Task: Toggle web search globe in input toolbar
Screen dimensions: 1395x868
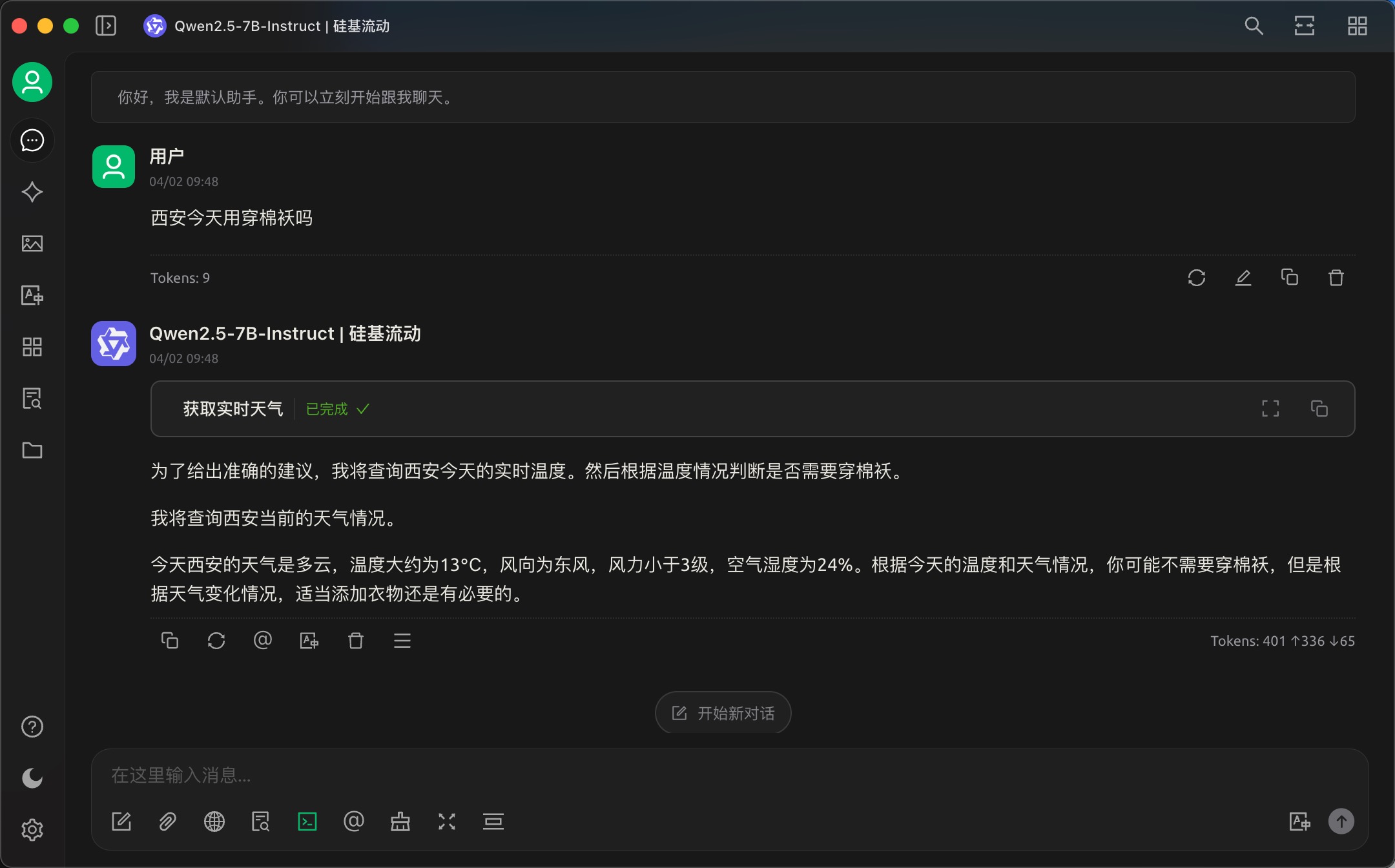Action: pos(214,821)
